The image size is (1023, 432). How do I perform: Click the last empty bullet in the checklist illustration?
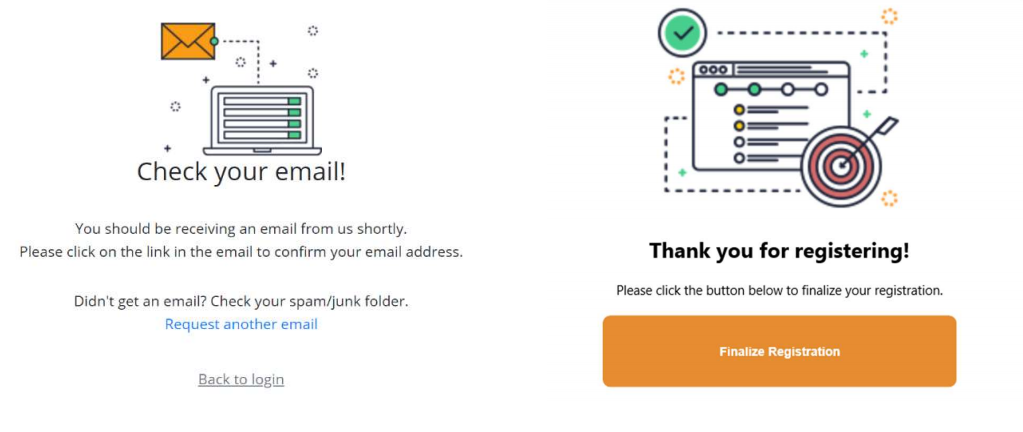click(739, 158)
